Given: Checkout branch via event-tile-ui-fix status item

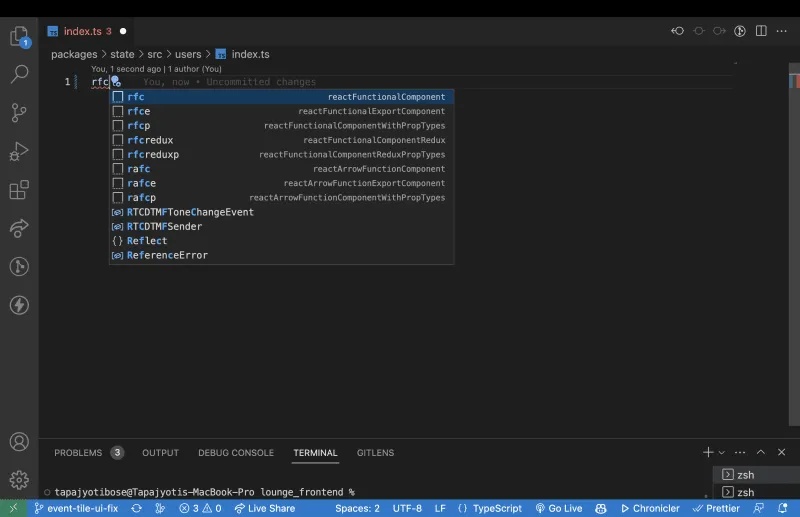Looking at the screenshot, I should 77,508.
